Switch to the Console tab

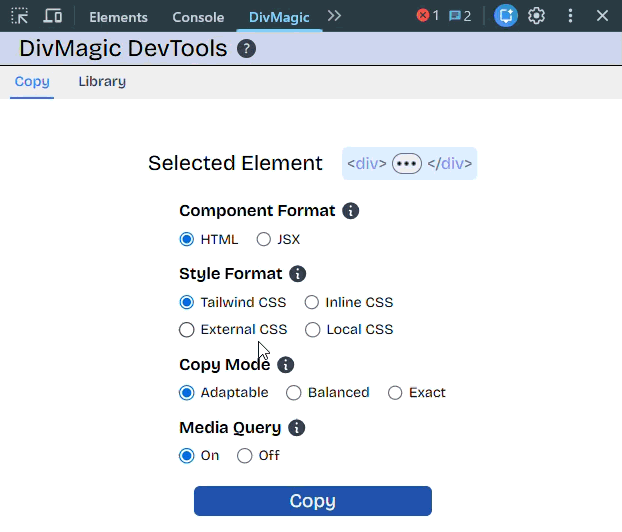[x=198, y=17]
